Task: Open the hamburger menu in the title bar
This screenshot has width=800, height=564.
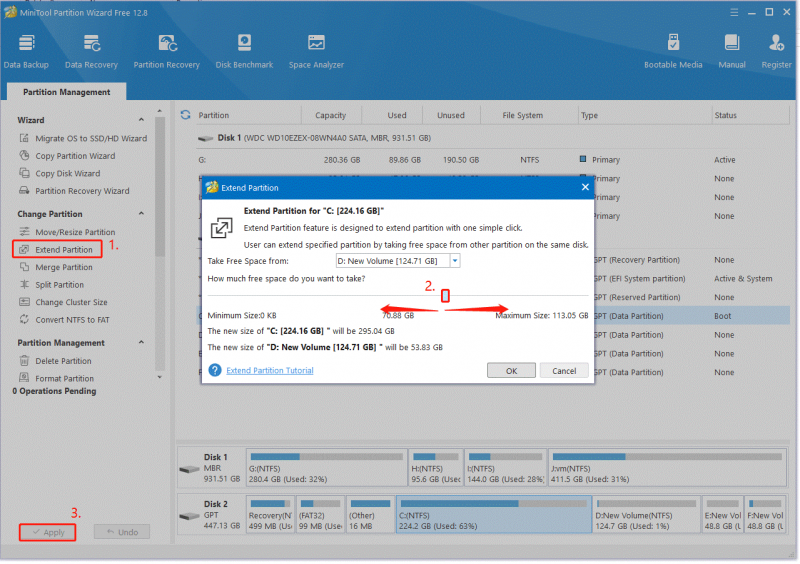Action: tap(734, 12)
